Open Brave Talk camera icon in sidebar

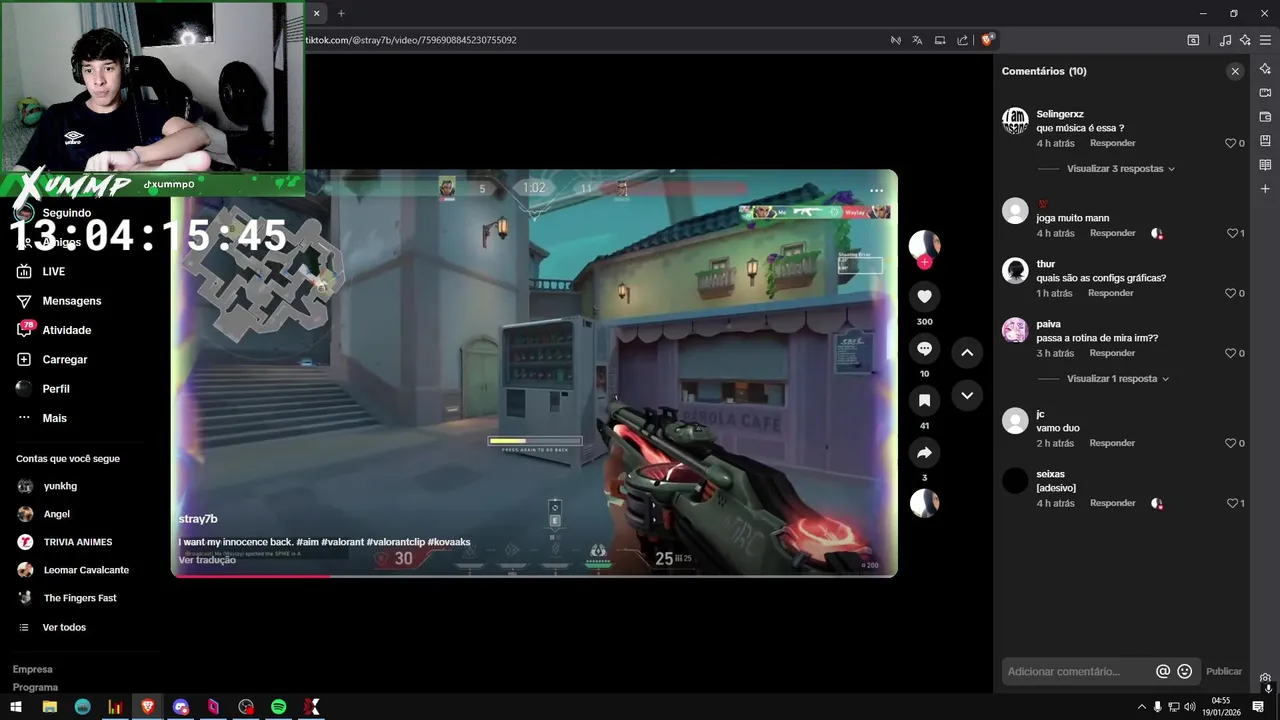tap(1265, 93)
